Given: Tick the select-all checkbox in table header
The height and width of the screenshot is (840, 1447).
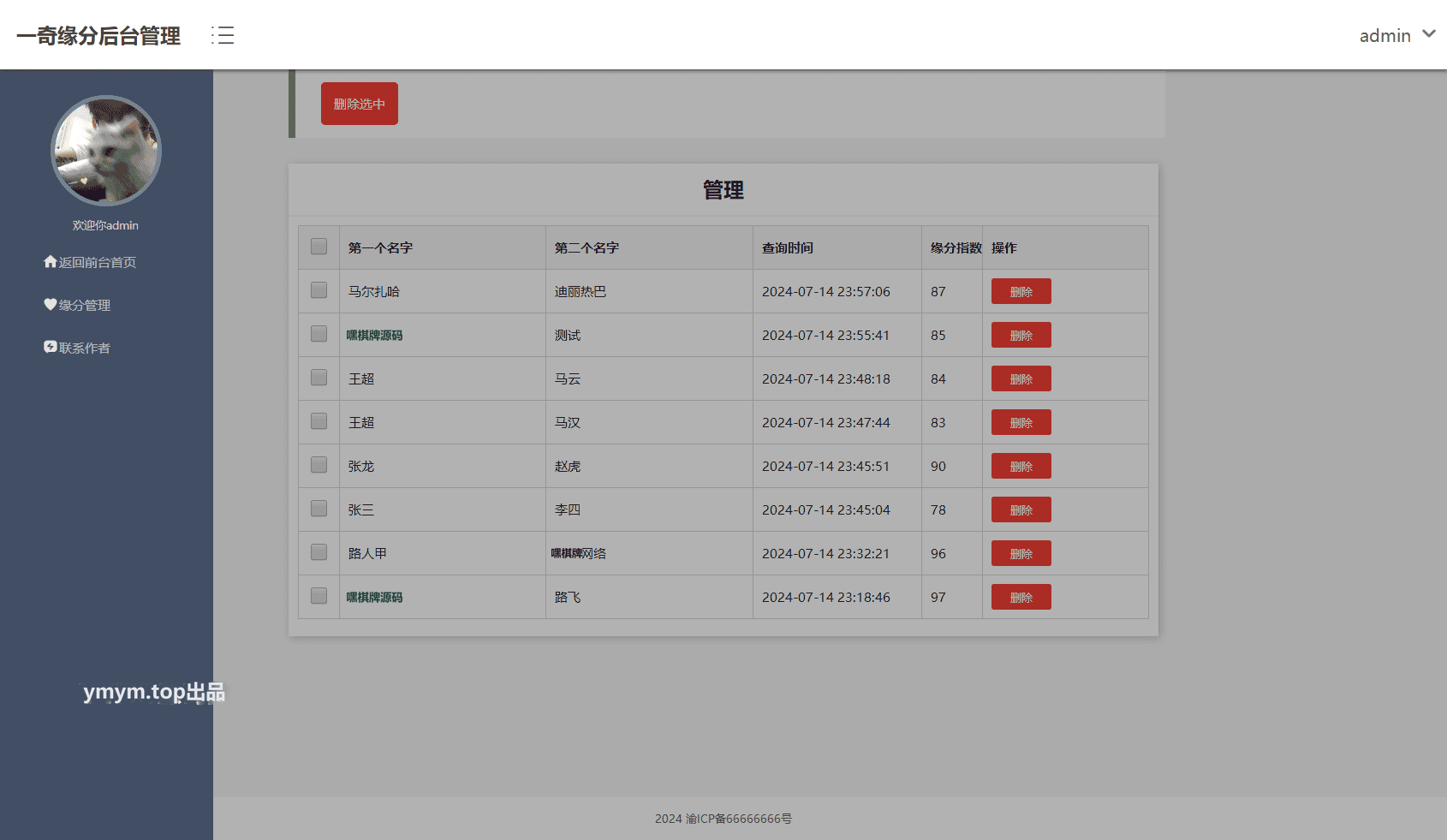Looking at the screenshot, I should pyautogui.click(x=319, y=247).
